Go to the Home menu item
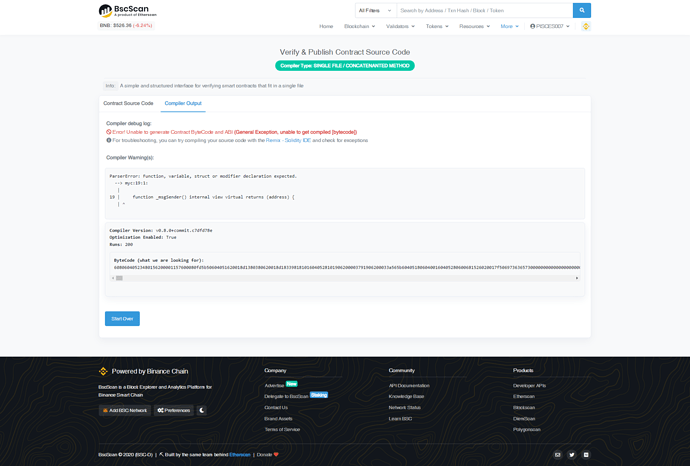This screenshot has width=690, height=466. (326, 26)
